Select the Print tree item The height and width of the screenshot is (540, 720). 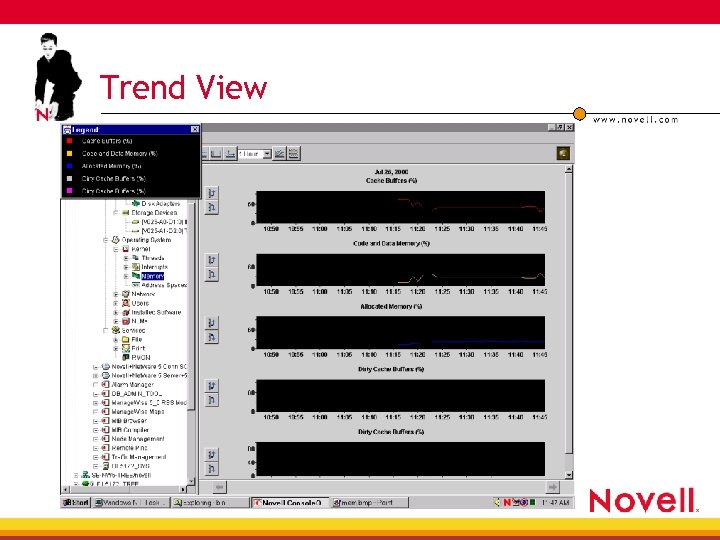pos(138,349)
